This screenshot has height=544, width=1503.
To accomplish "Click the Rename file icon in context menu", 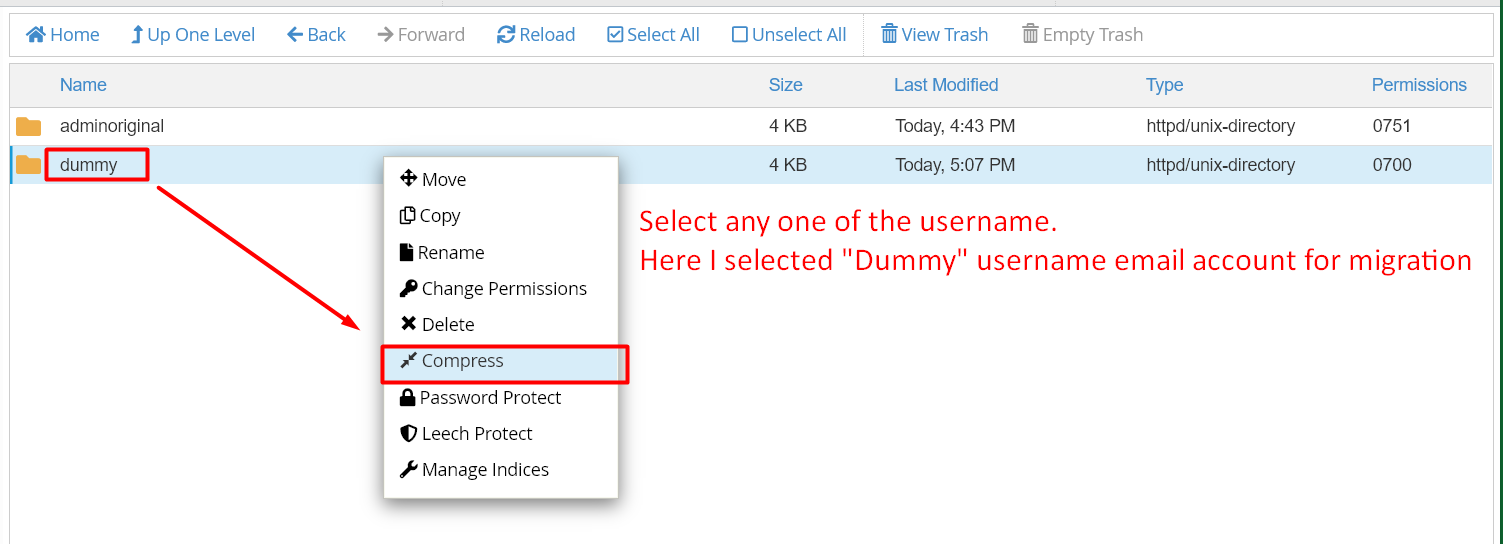I will pos(406,252).
